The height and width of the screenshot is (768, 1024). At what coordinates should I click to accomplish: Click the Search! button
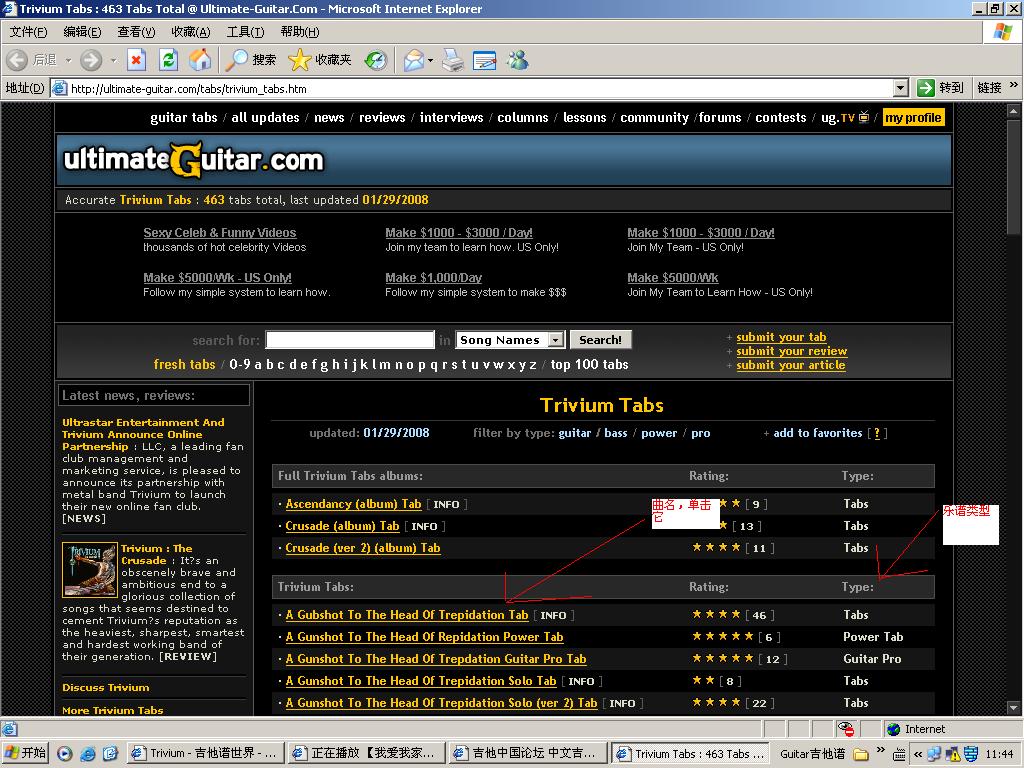601,340
